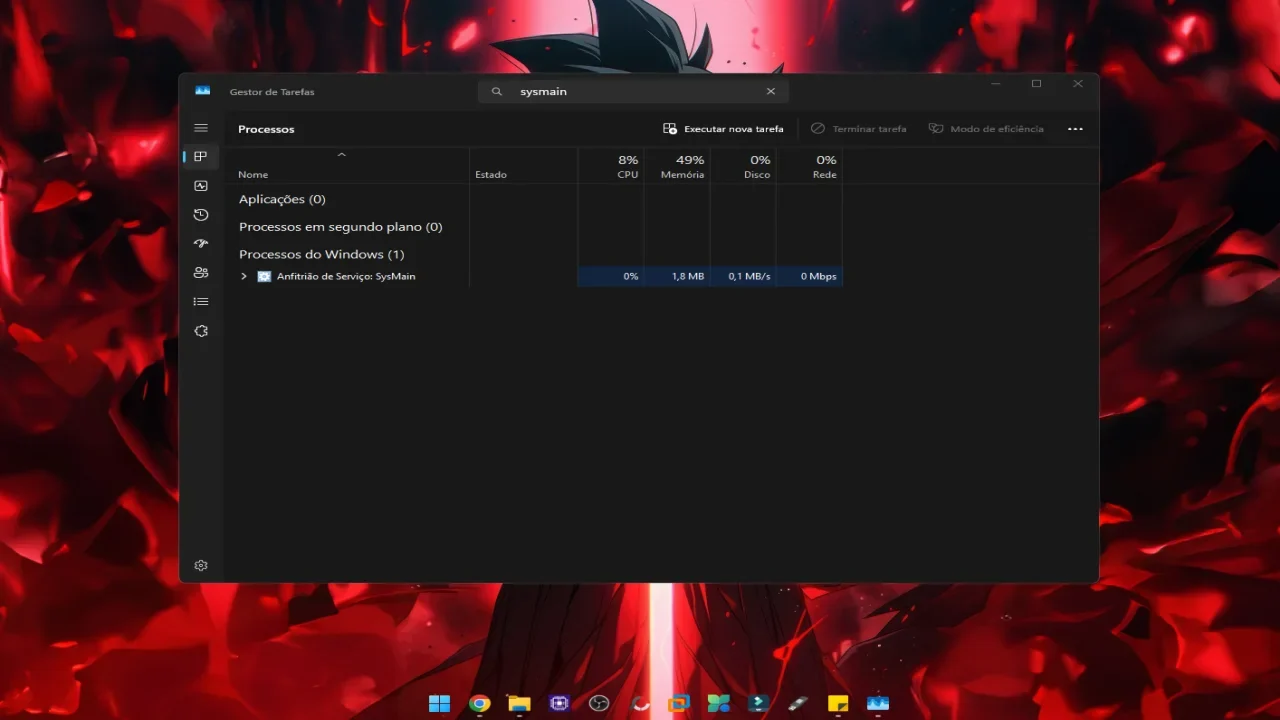Viewport: 1280px width, 720px height.
Task: Click Modo de eficiência button
Action: coord(986,129)
